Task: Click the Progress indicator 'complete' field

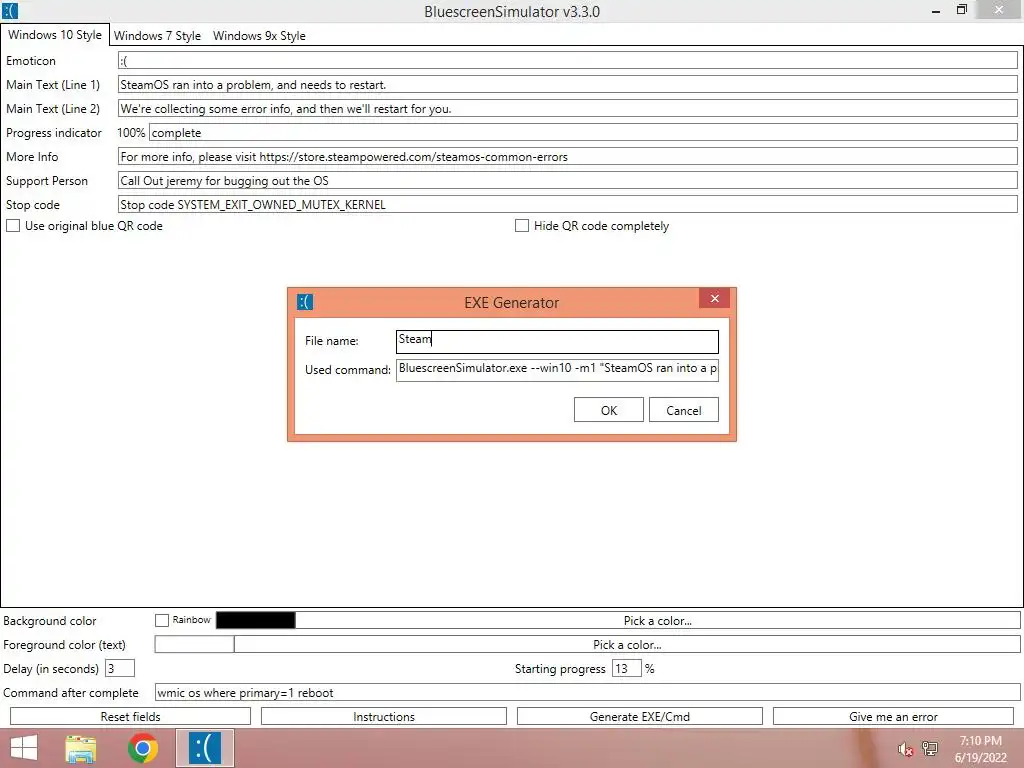Action: click(x=583, y=133)
